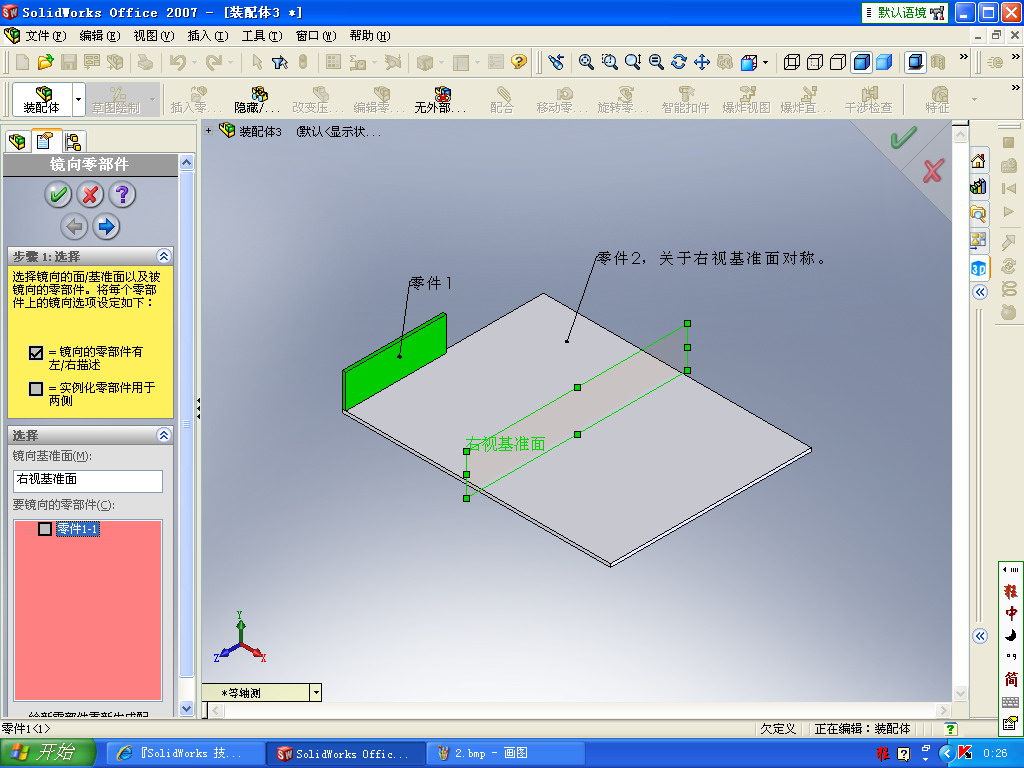Confirm mirror with green check button

point(58,195)
